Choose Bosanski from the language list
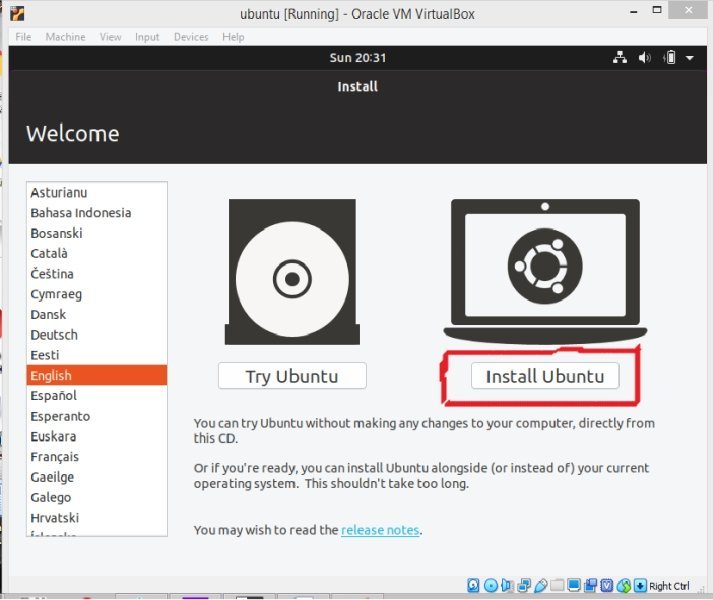Viewport: 713px width, 600px height. tap(97, 233)
